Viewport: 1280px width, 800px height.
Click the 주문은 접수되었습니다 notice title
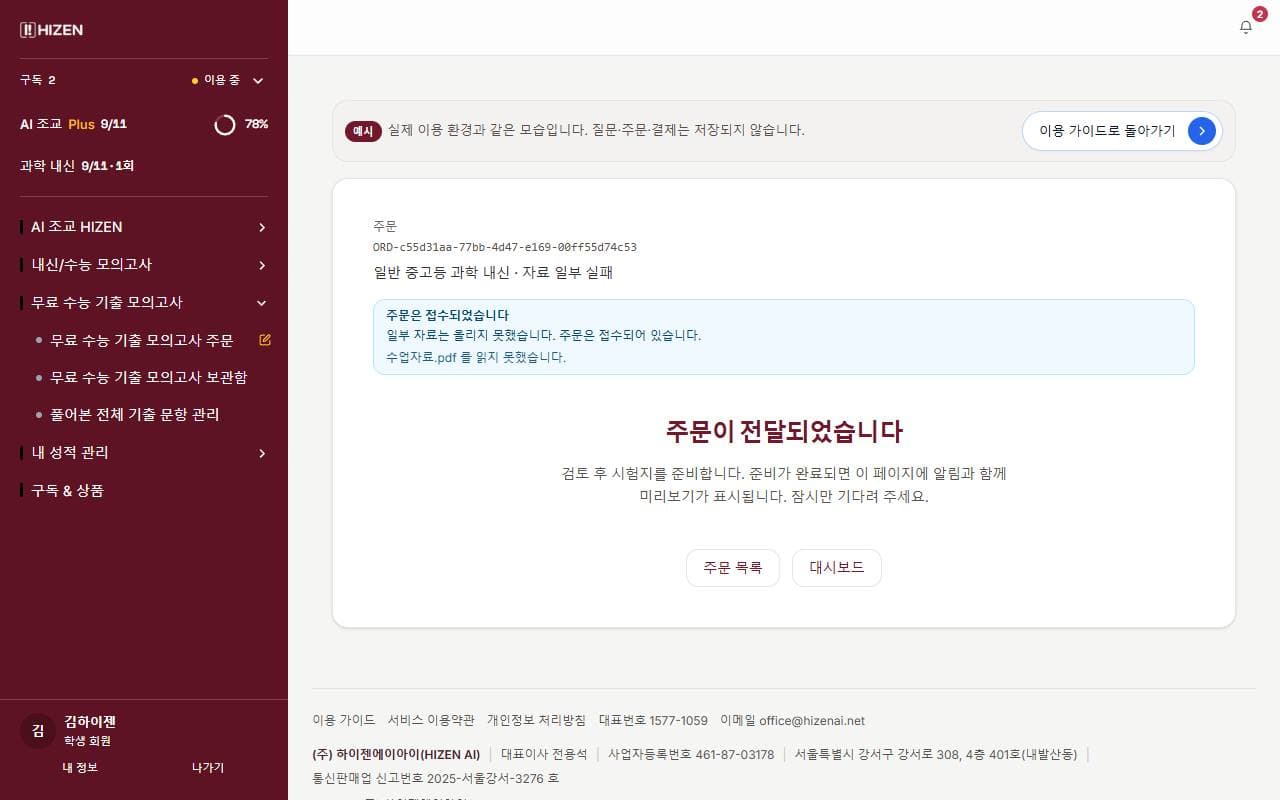point(447,315)
